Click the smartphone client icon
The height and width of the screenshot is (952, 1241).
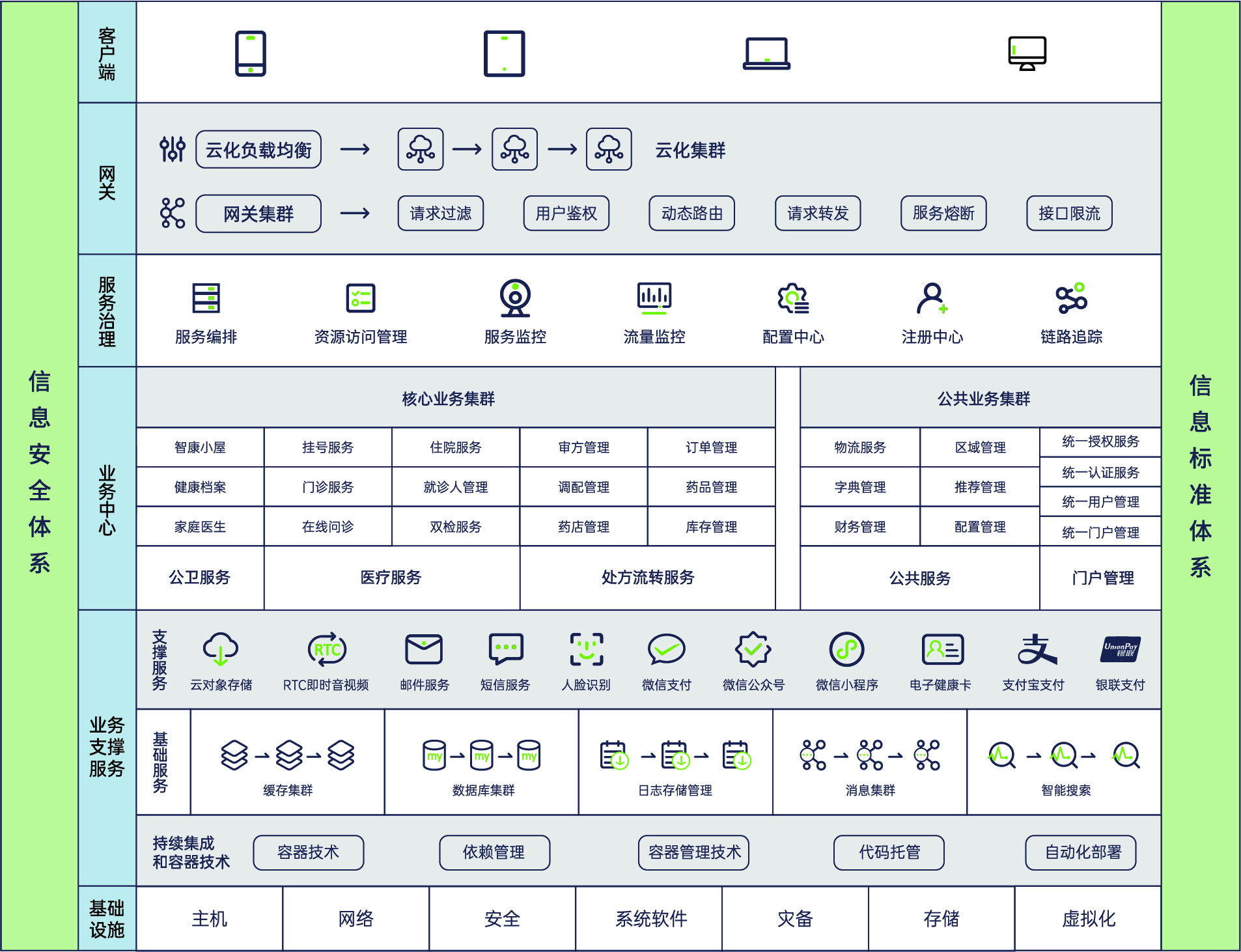click(x=250, y=53)
